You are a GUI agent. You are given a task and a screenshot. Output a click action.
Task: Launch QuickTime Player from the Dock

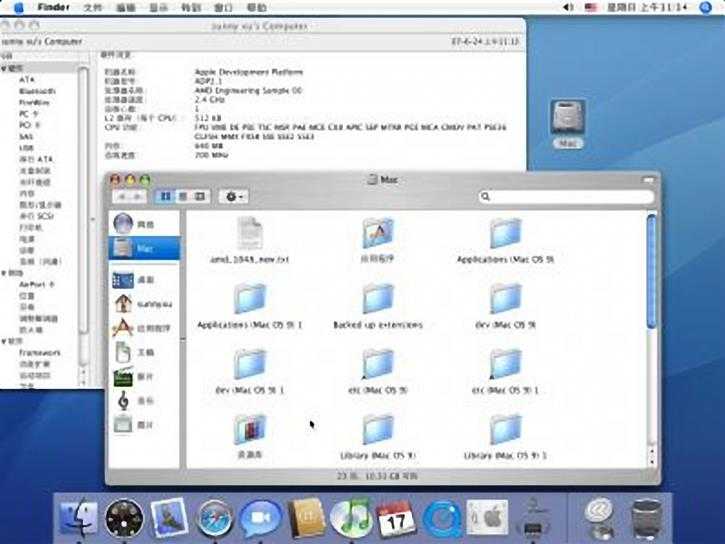click(441, 519)
